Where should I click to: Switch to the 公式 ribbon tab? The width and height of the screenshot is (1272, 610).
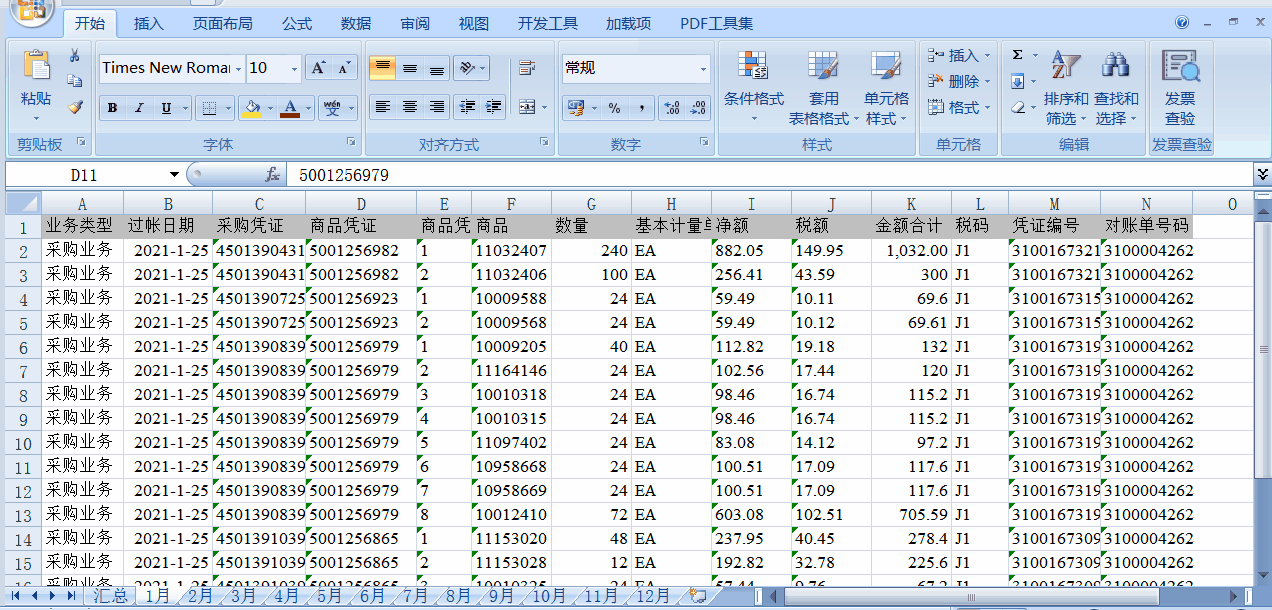[x=296, y=24]
